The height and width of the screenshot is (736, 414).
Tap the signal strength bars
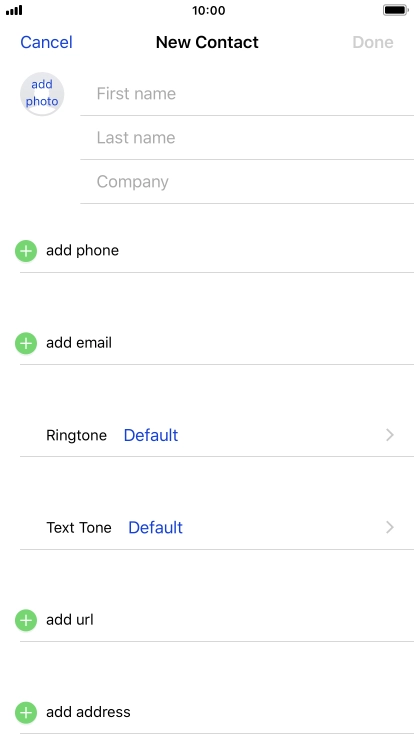click(x=14, y=10)
